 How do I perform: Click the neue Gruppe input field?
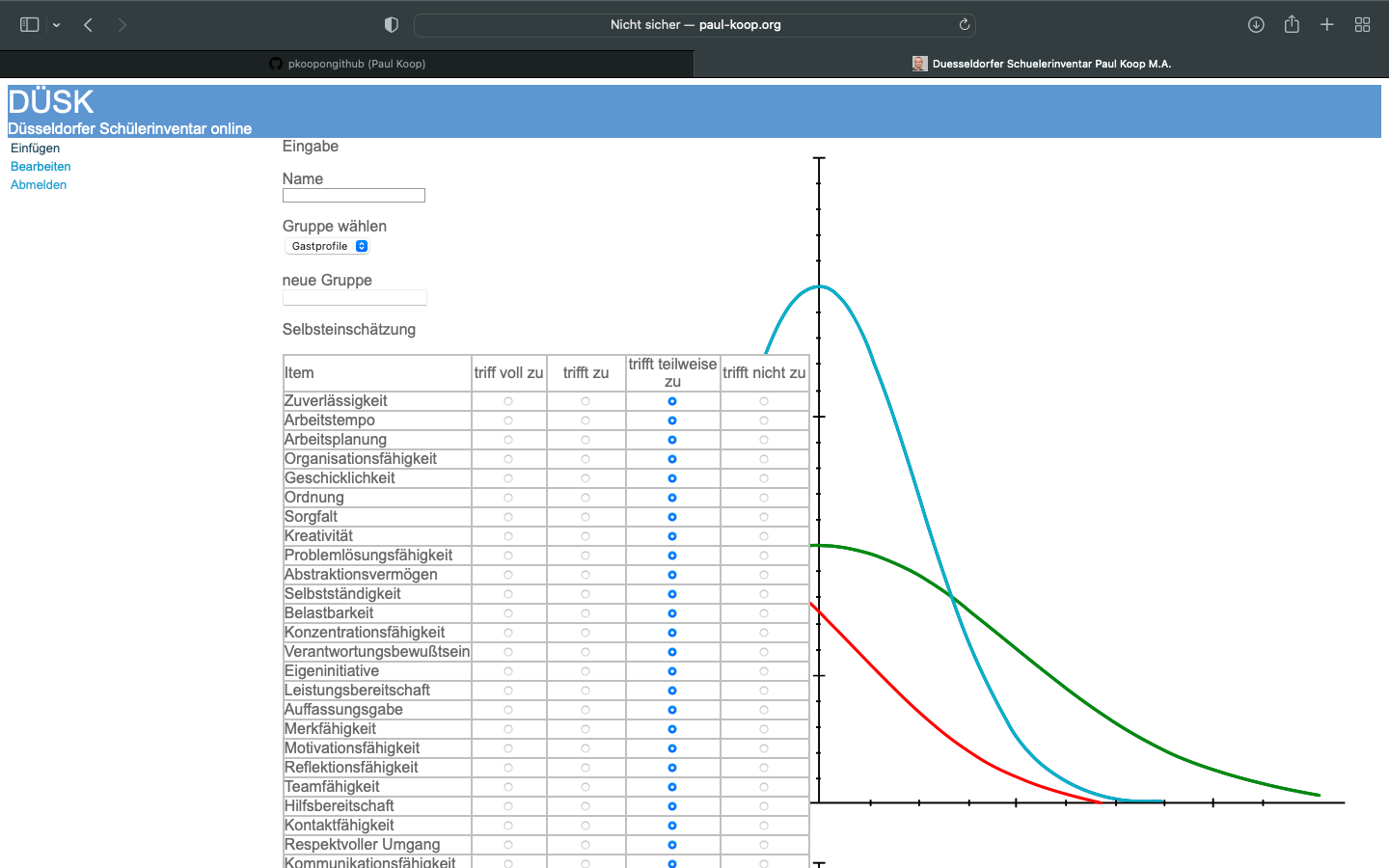coord(354,298)
